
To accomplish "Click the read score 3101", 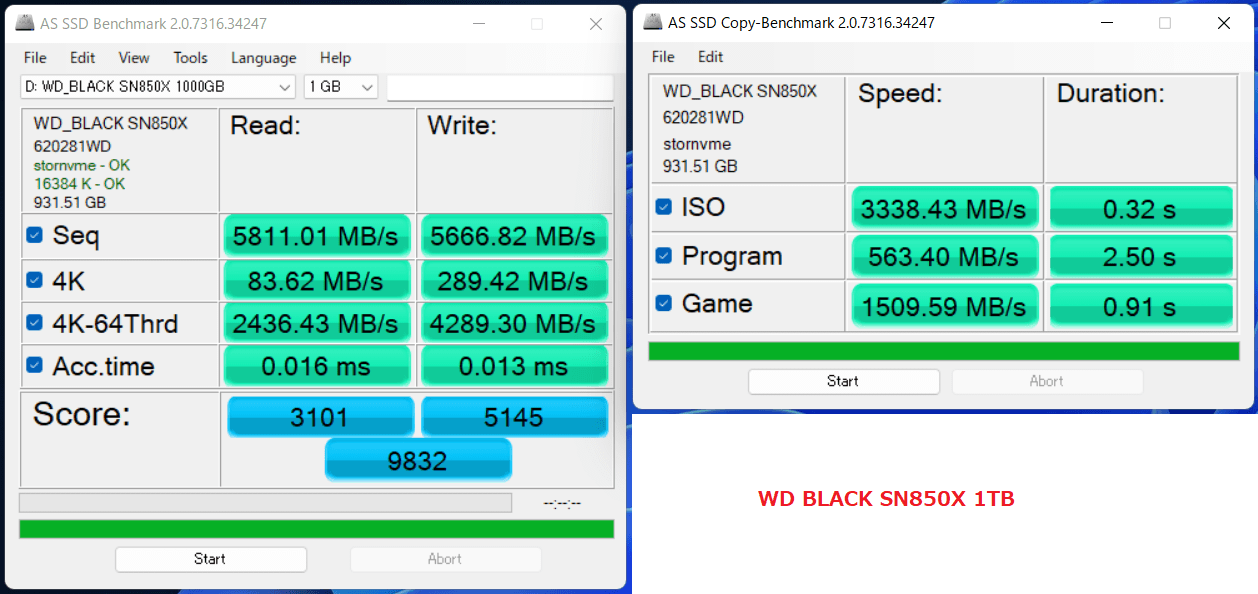I will (x=320, y=416).
